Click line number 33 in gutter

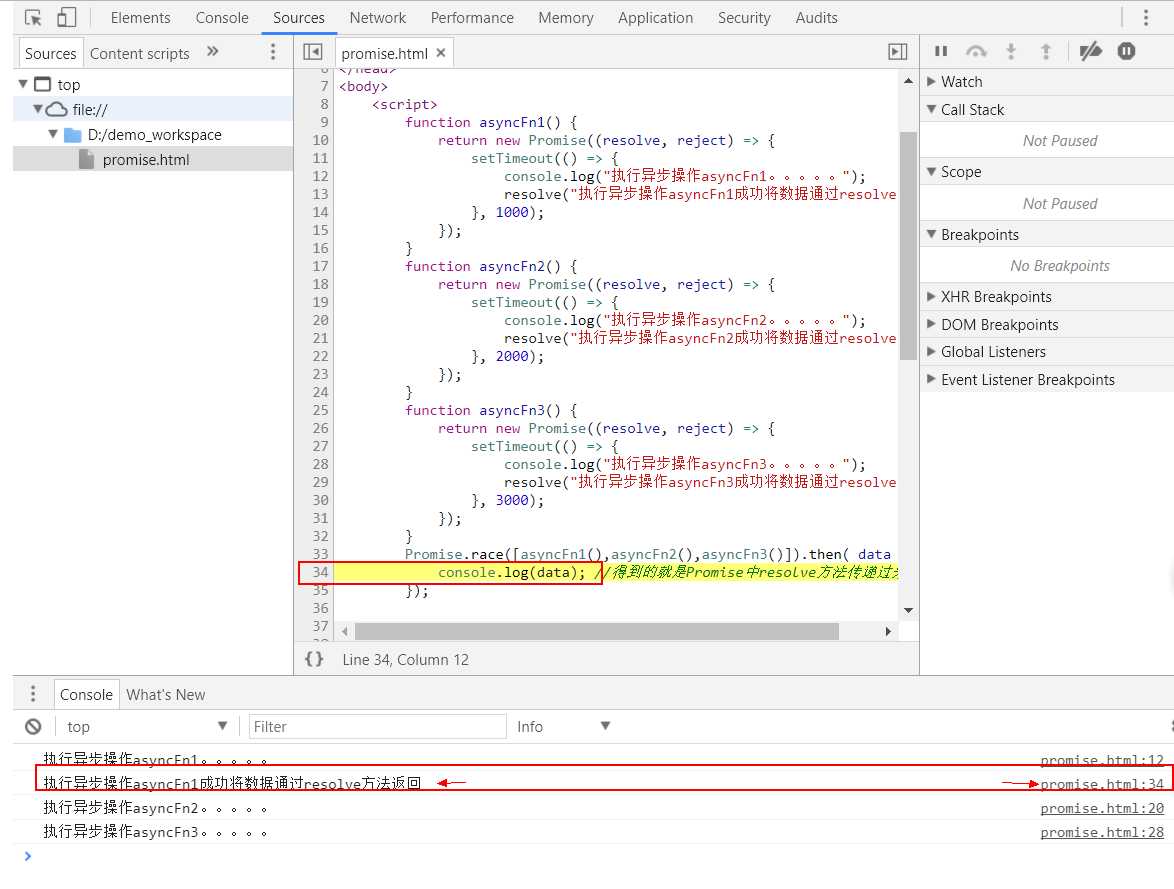[x=320, y=553]
